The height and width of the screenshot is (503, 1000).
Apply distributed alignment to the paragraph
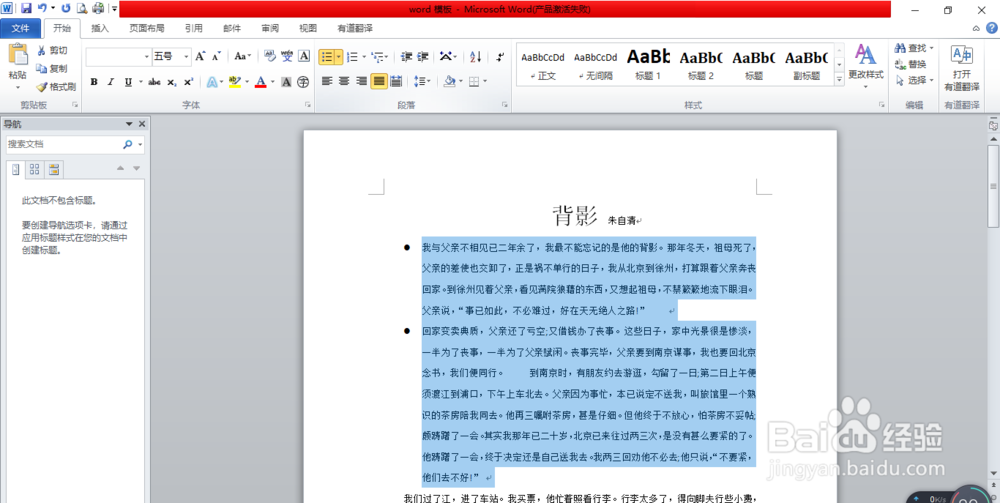(396, 81)
